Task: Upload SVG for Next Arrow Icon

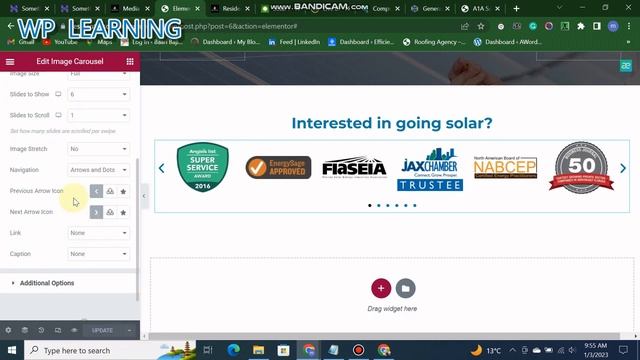Action: point(110,212)
